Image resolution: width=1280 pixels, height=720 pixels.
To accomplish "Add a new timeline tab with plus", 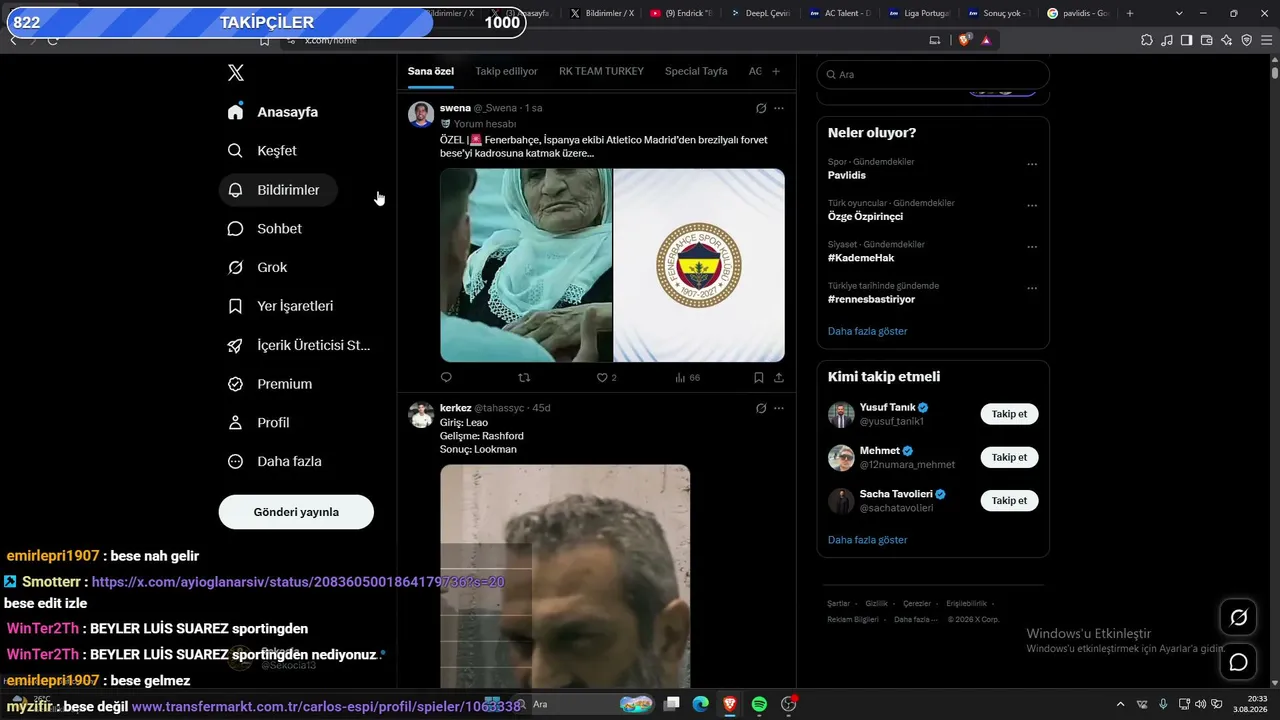I will (775, 71).
